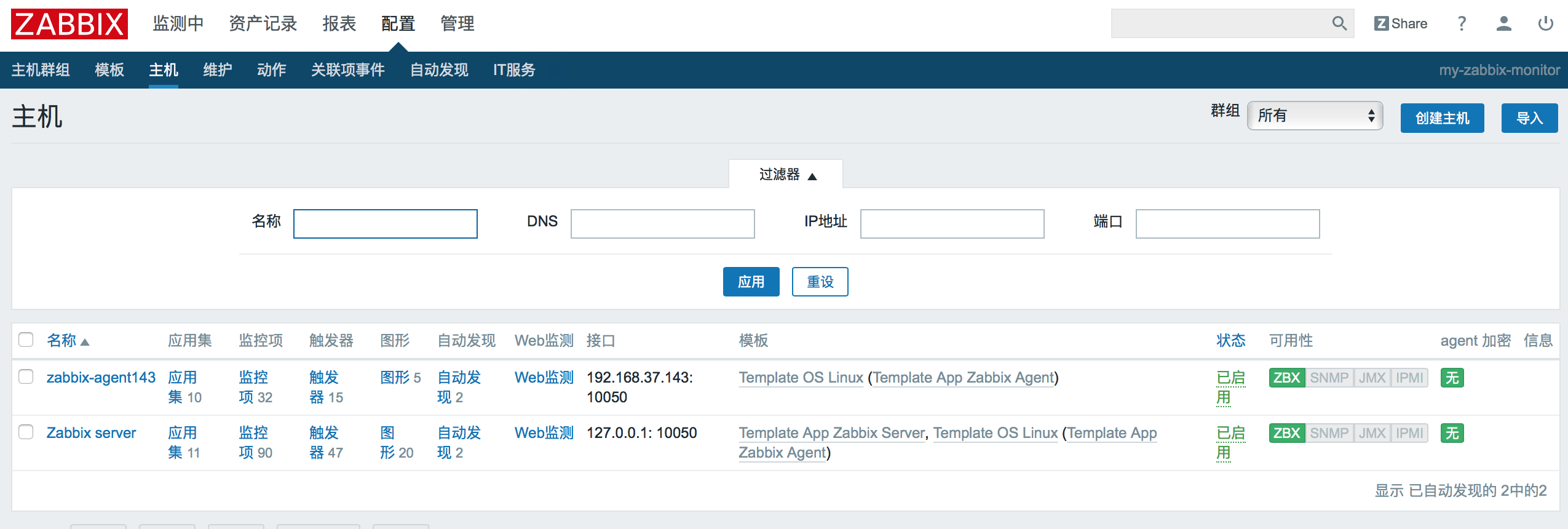The height and width of the screenshot is (529, 1568).
Task: Collapse the 过滤器 filter panel
Action: click(786, 175)
